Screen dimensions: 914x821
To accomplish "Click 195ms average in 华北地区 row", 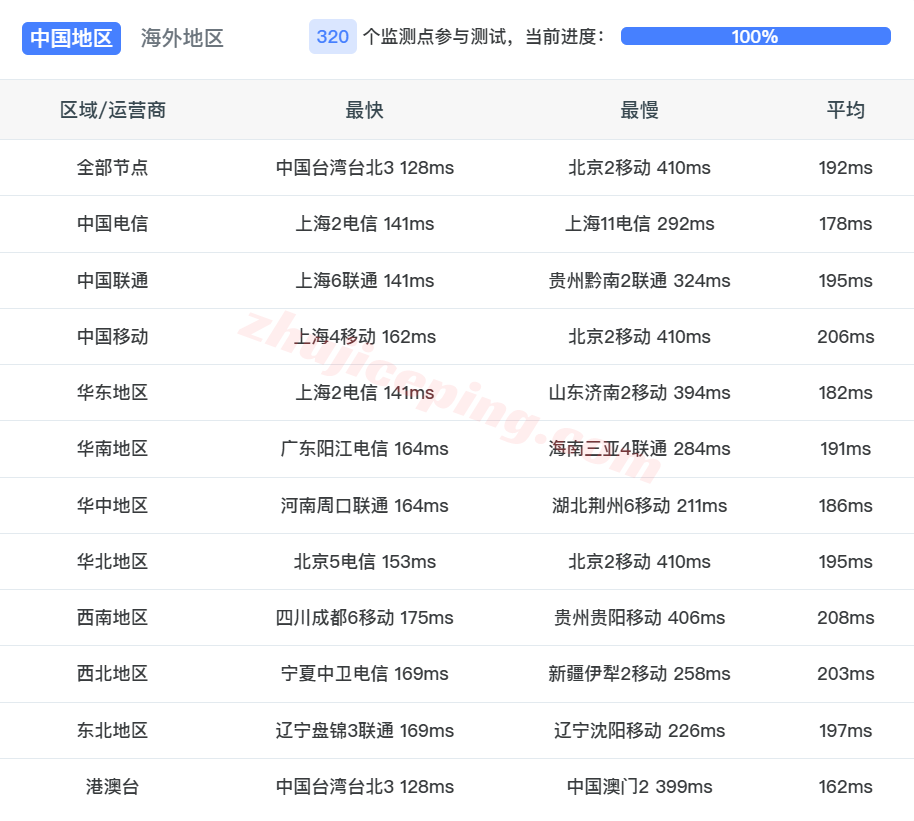I will coord(845,562).
